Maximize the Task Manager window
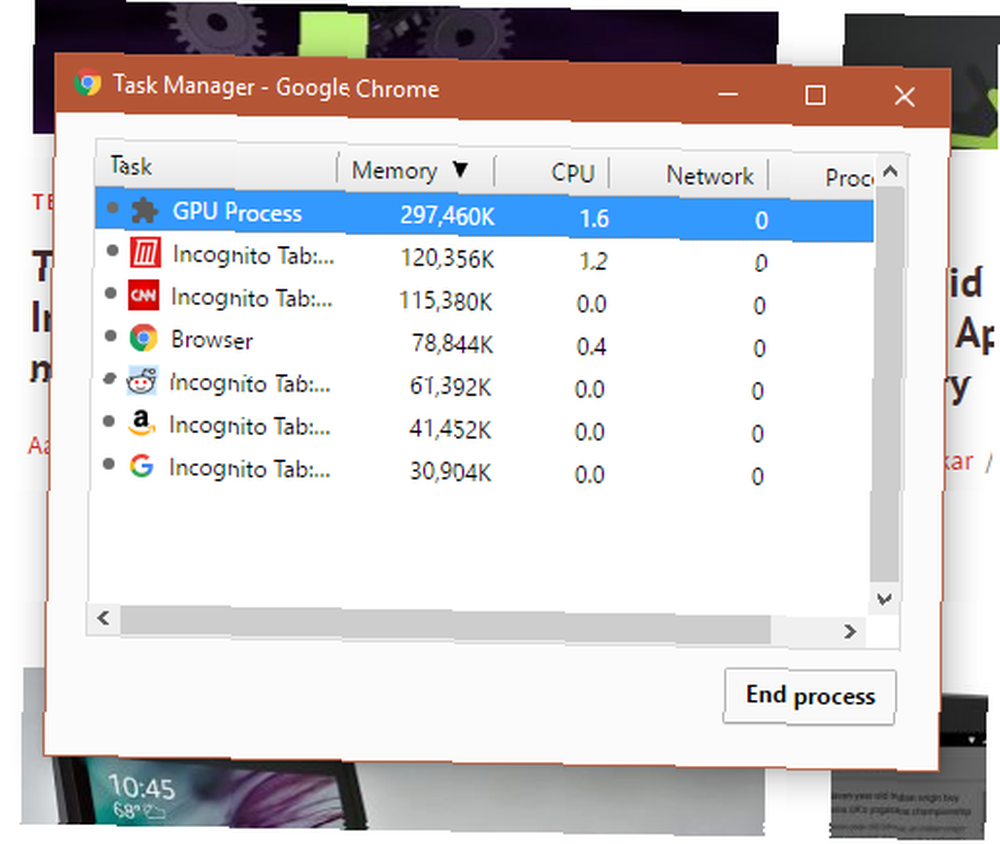This screenshot has height=844, width=1000. point(815,95)
